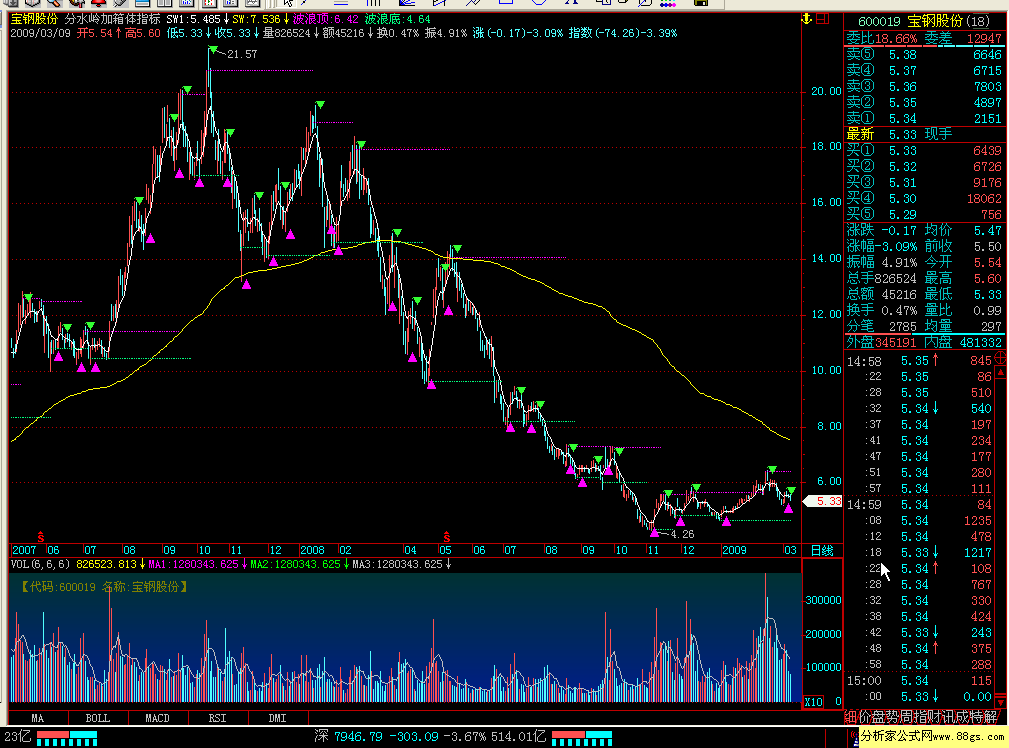Click the 卖① 5.34 ask row

coord(924,118)
